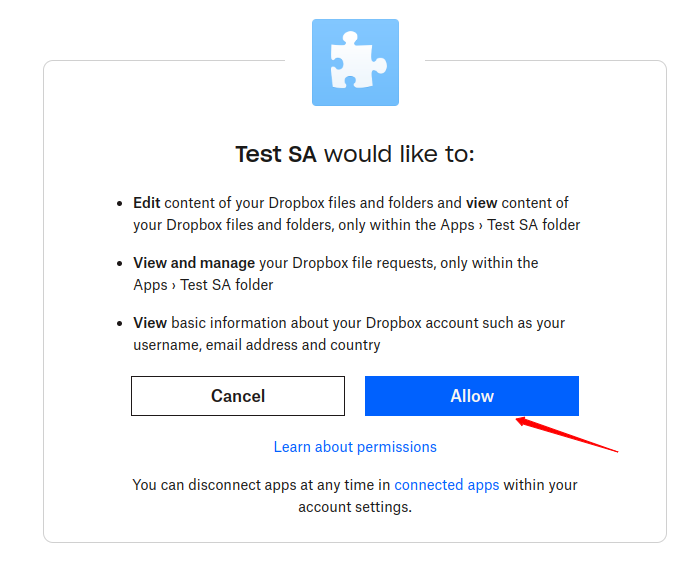
Task: Cancel the Test SA authorization request
Action: click(x=238, y=396)
